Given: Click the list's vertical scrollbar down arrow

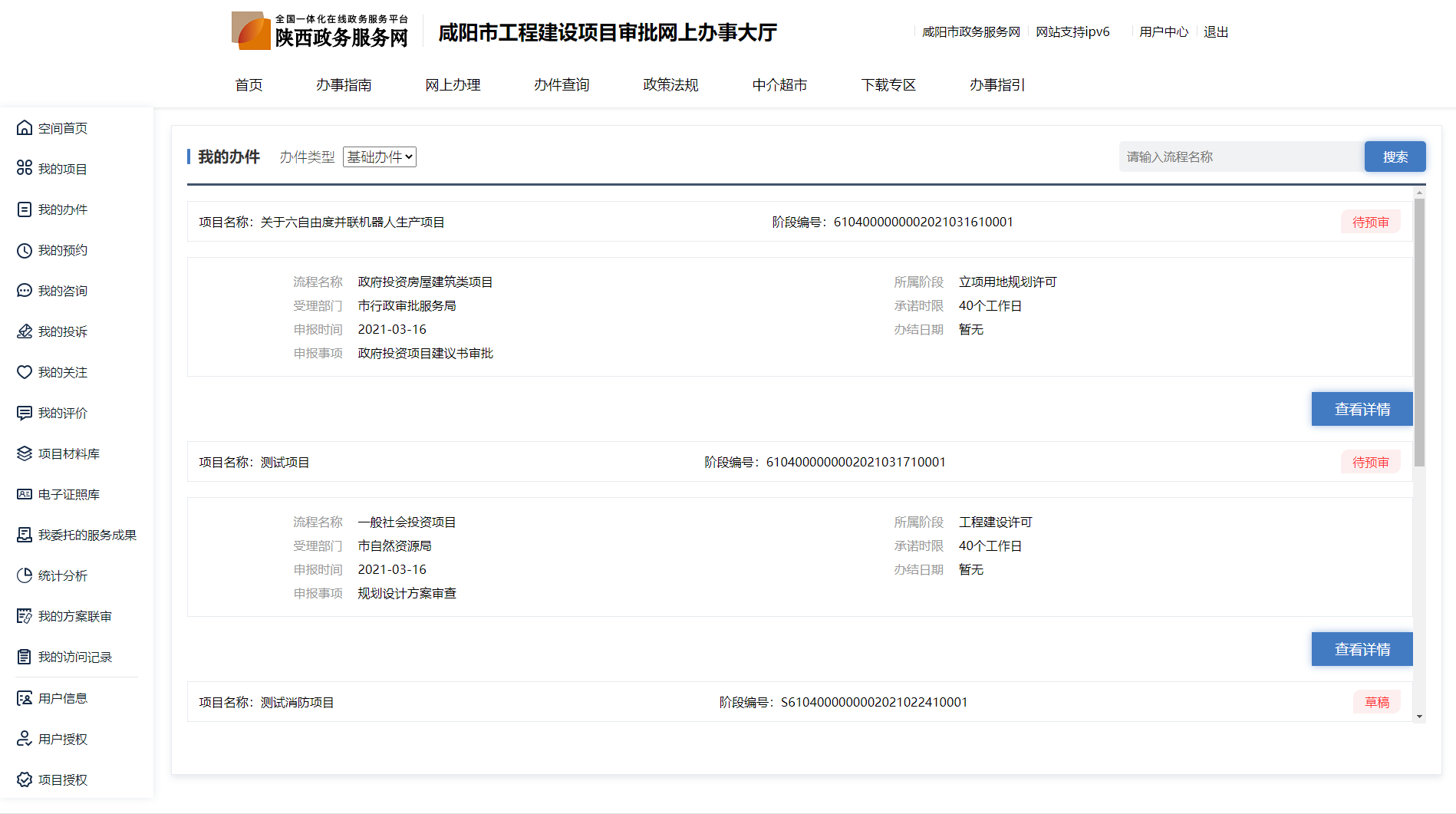Looking at the screenshot, I should [1419, 717].
